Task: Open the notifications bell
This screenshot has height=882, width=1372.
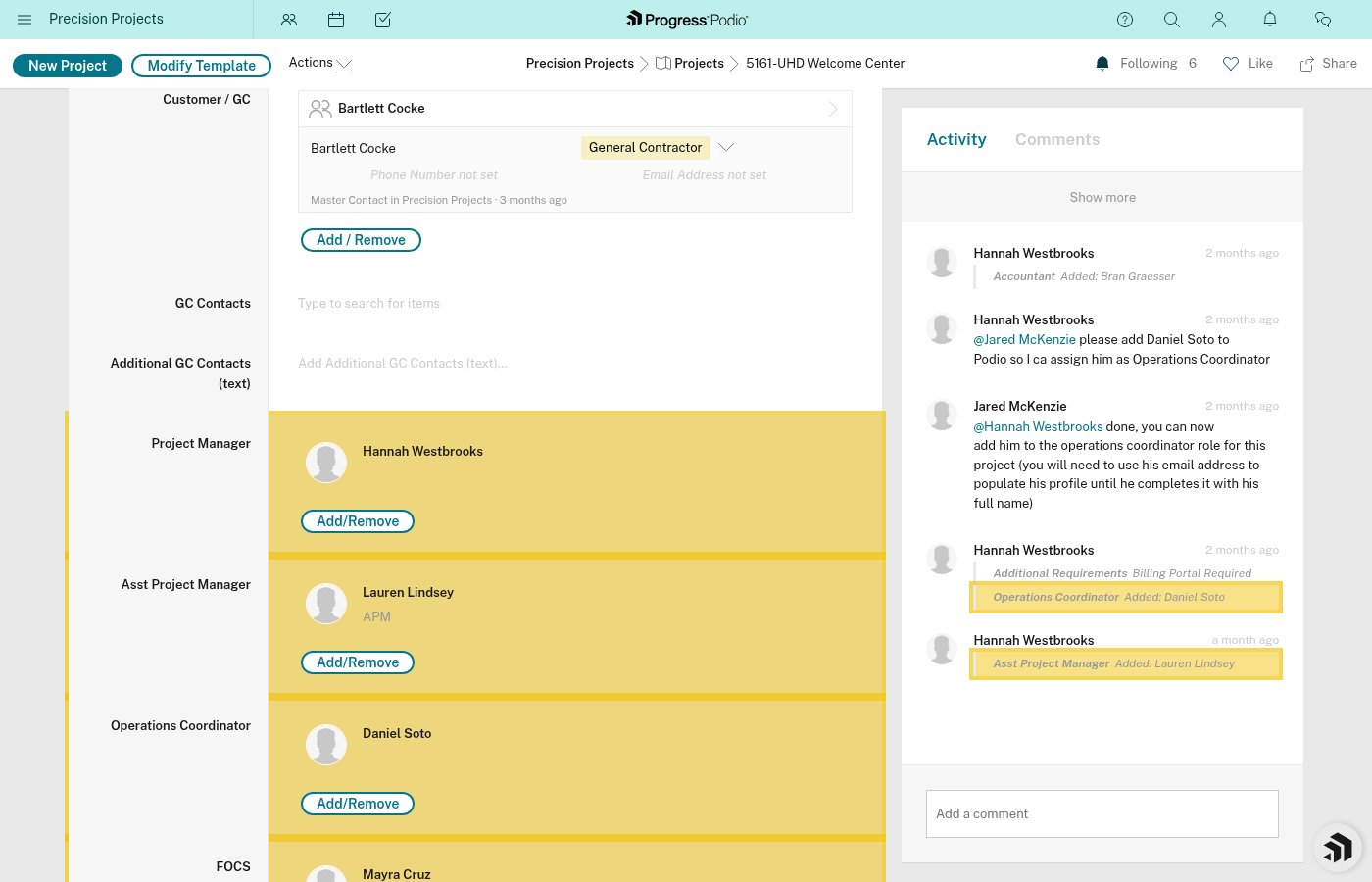Action: [x=1269, y=20]
